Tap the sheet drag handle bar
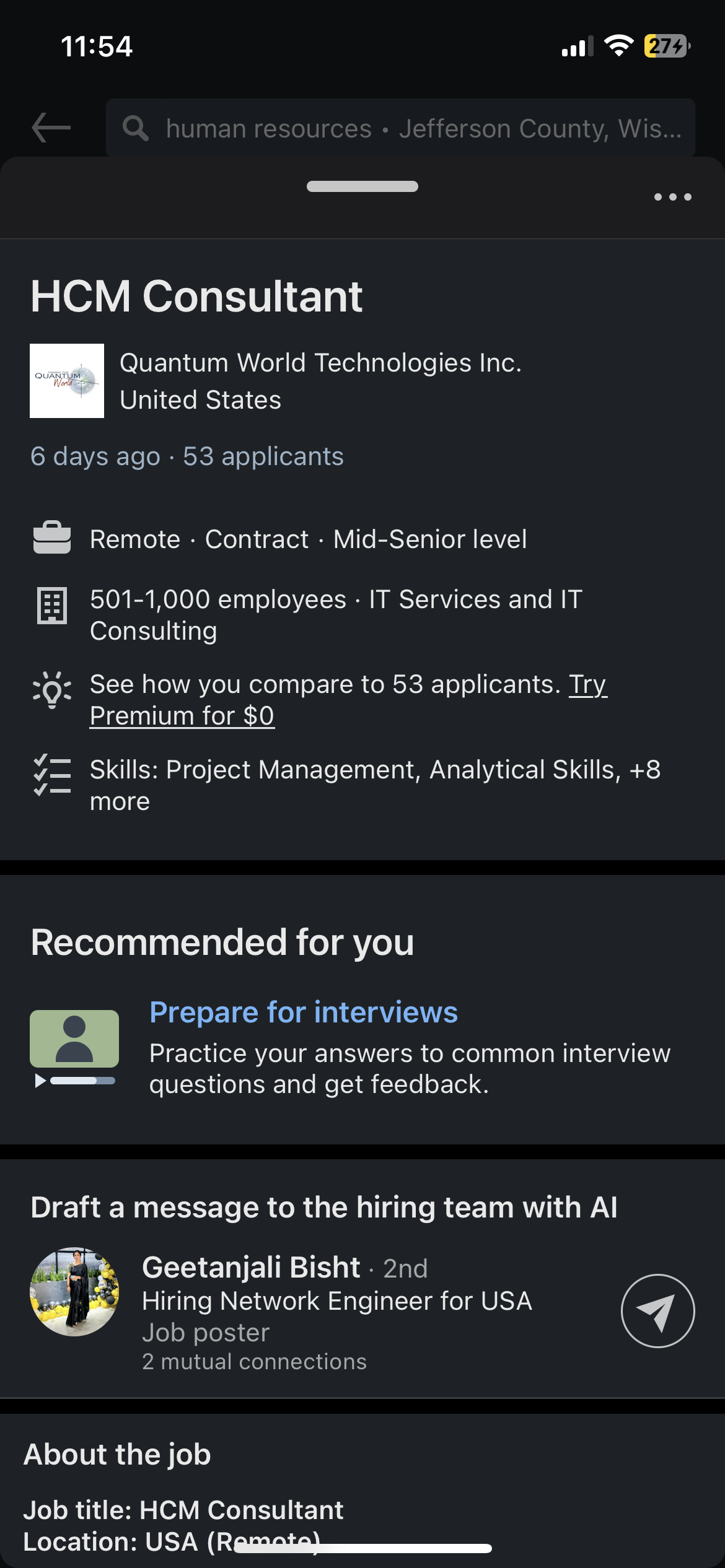Image resolution: width=725 pixels, height=1568 pixels. pyautogui.click(x=362, y=186)
